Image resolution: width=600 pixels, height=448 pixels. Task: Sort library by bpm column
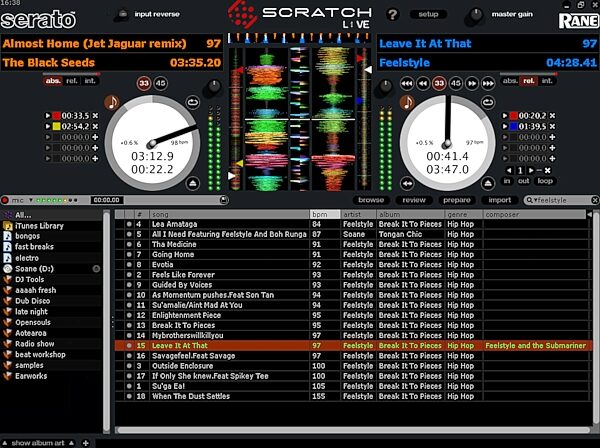[x=324, y=214]
